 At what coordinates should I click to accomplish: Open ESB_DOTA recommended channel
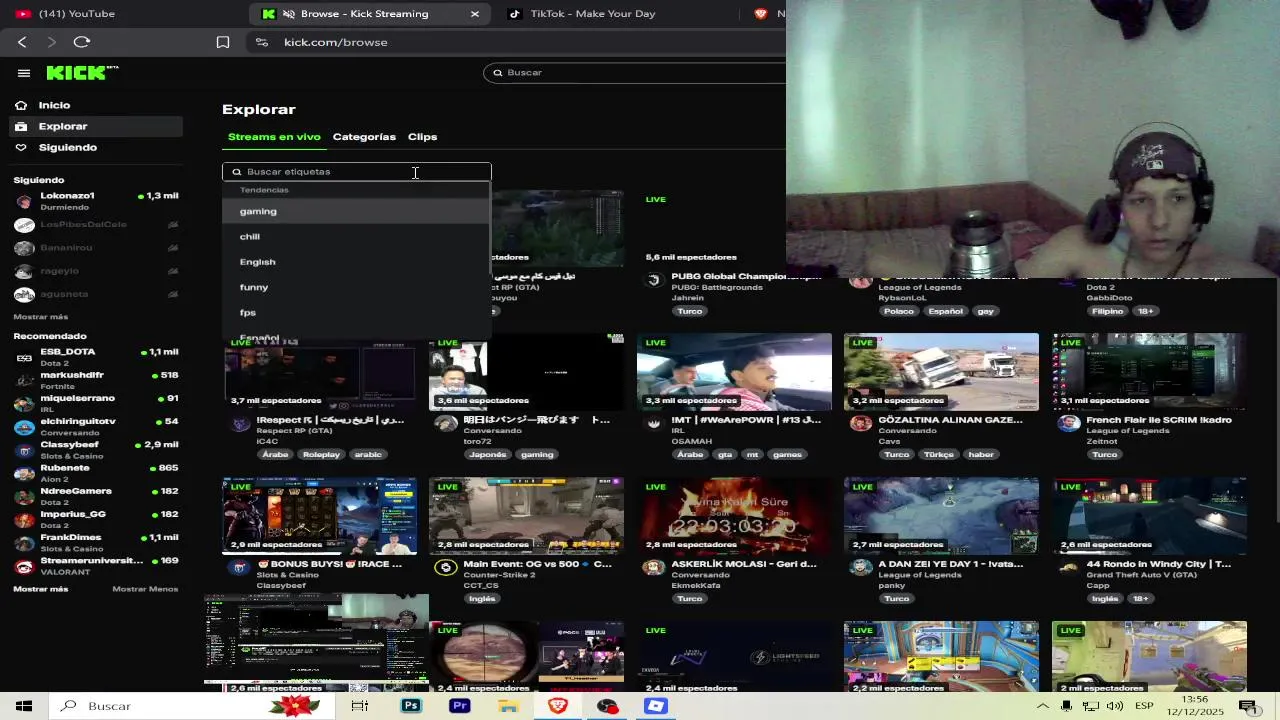click(x=95, y=357)
